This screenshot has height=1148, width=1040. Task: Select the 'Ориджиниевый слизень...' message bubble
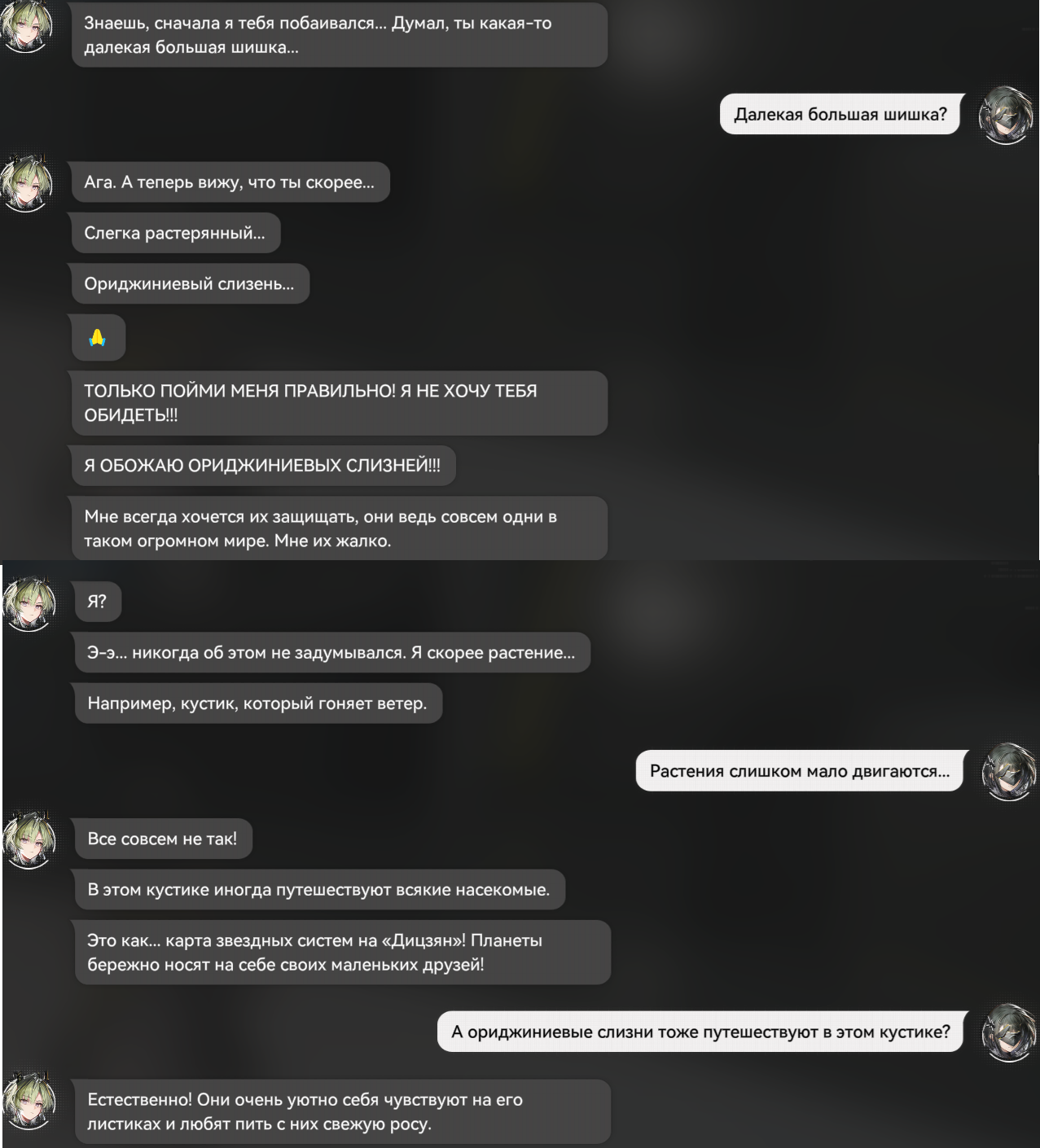click(190, 283)
